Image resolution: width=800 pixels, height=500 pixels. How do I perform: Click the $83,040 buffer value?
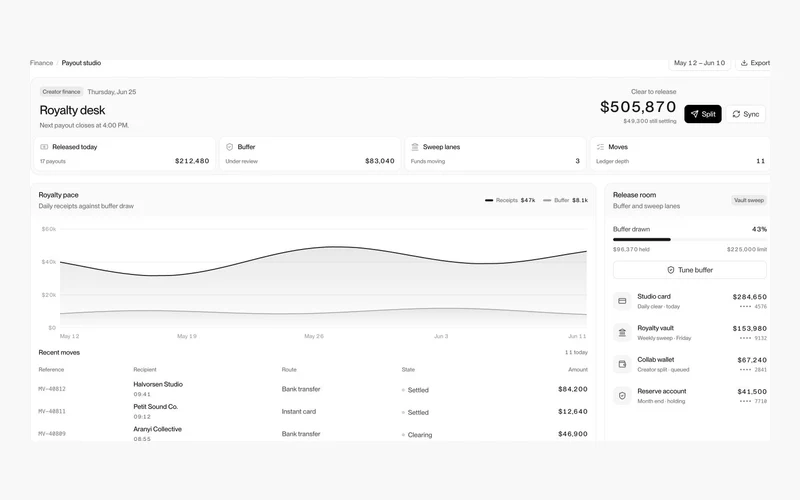point(380,161)
